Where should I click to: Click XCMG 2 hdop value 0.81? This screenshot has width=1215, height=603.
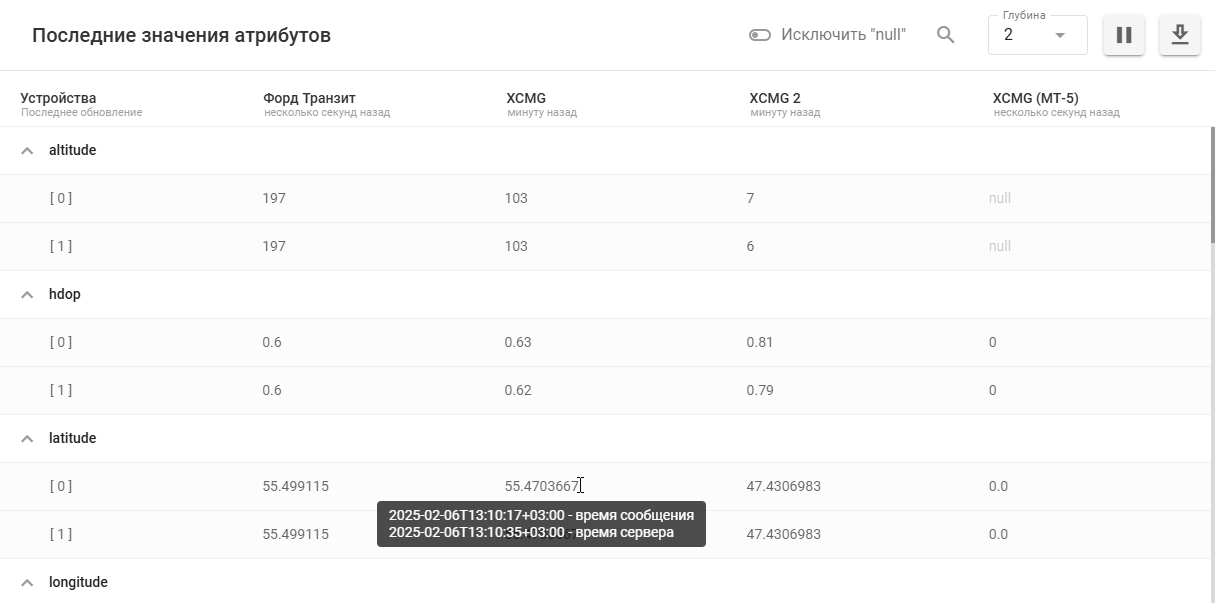point(760,342)
